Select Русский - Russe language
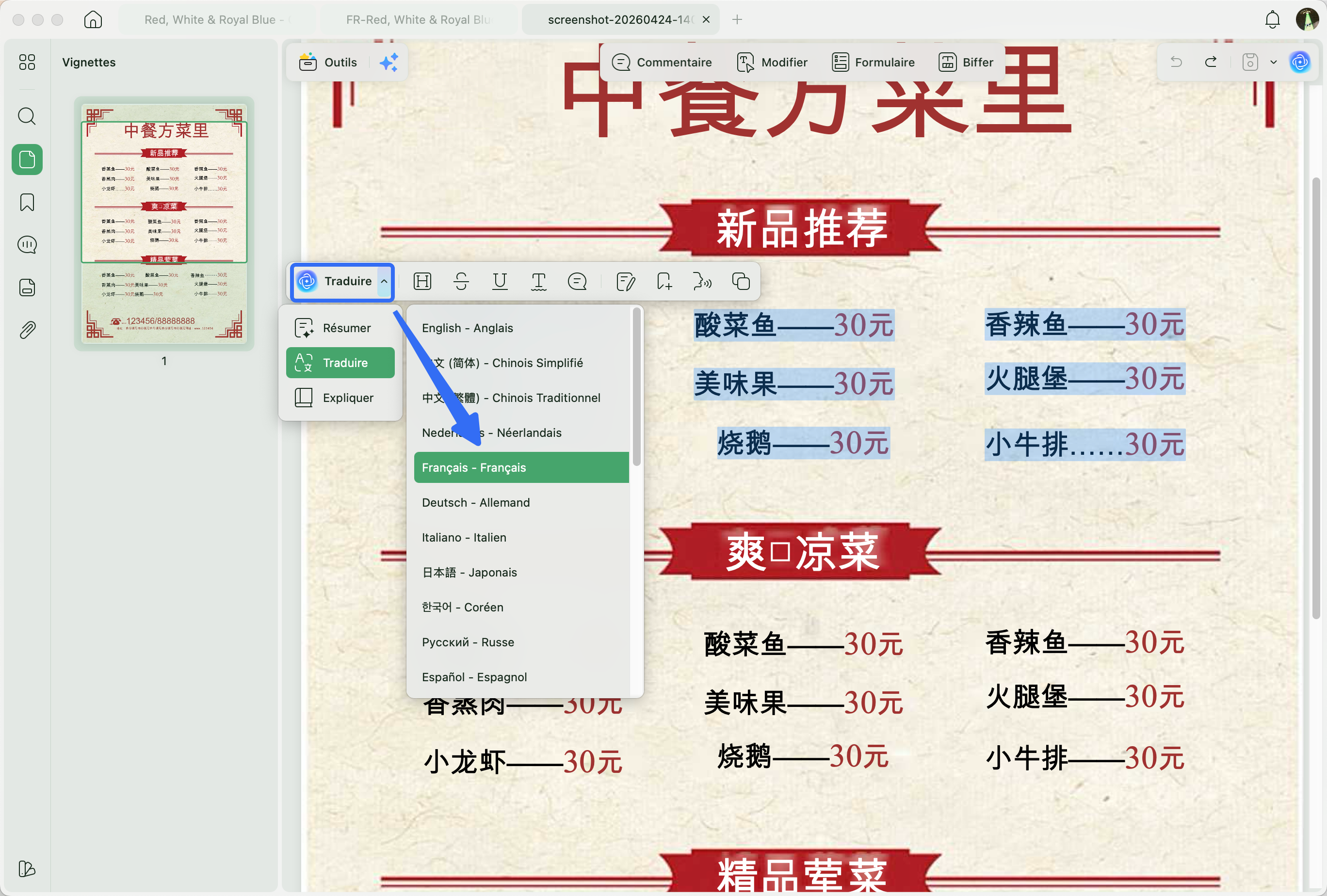The height and width of the screenshot is (896, 1327). 521,642
